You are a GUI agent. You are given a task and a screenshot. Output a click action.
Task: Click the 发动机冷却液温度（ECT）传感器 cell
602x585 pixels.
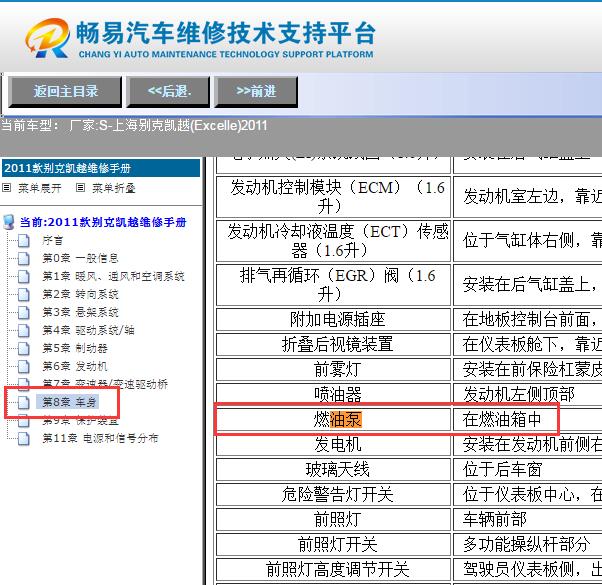333,241
